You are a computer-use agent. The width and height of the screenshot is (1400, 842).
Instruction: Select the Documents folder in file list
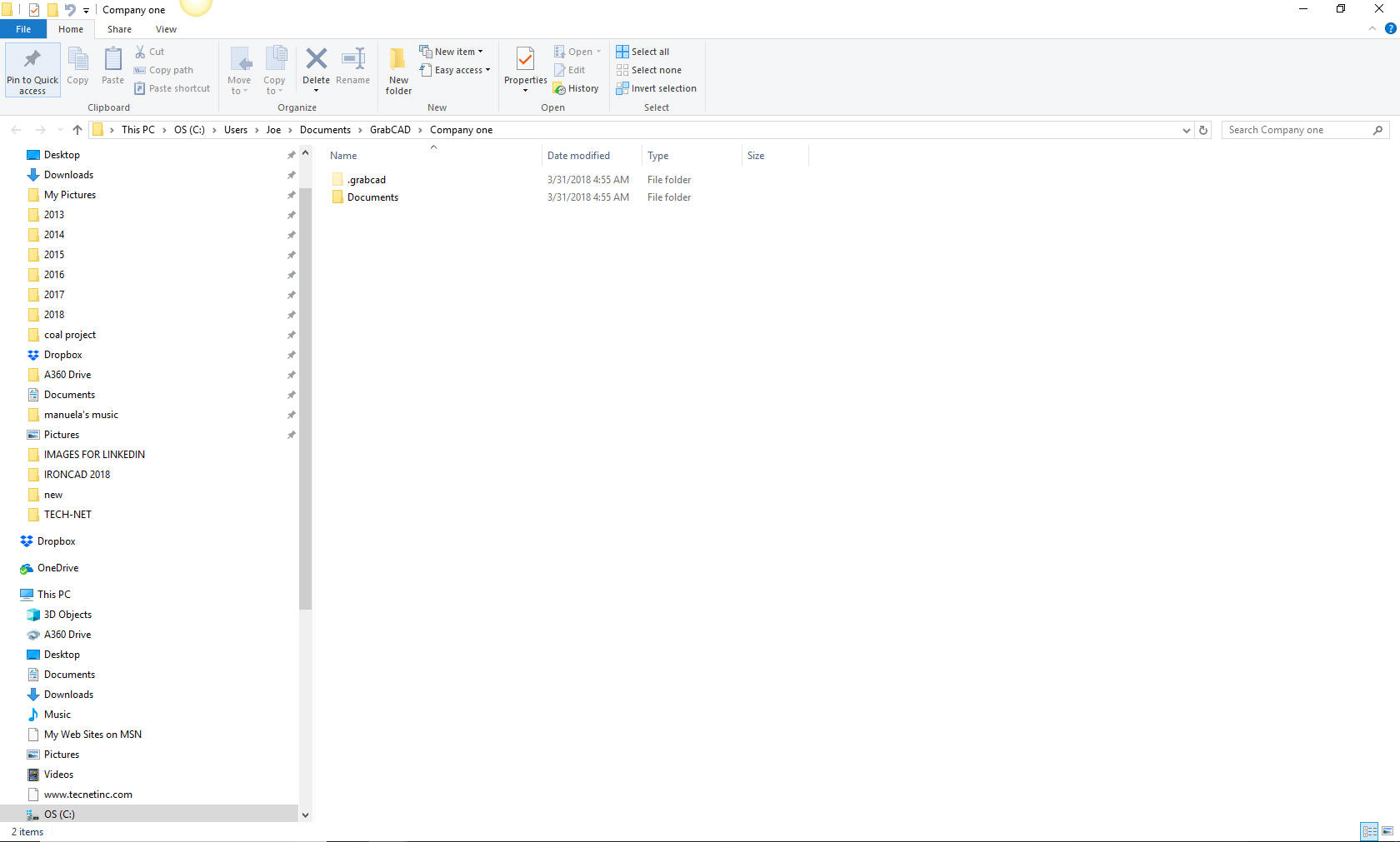click(x=366, y=197)
